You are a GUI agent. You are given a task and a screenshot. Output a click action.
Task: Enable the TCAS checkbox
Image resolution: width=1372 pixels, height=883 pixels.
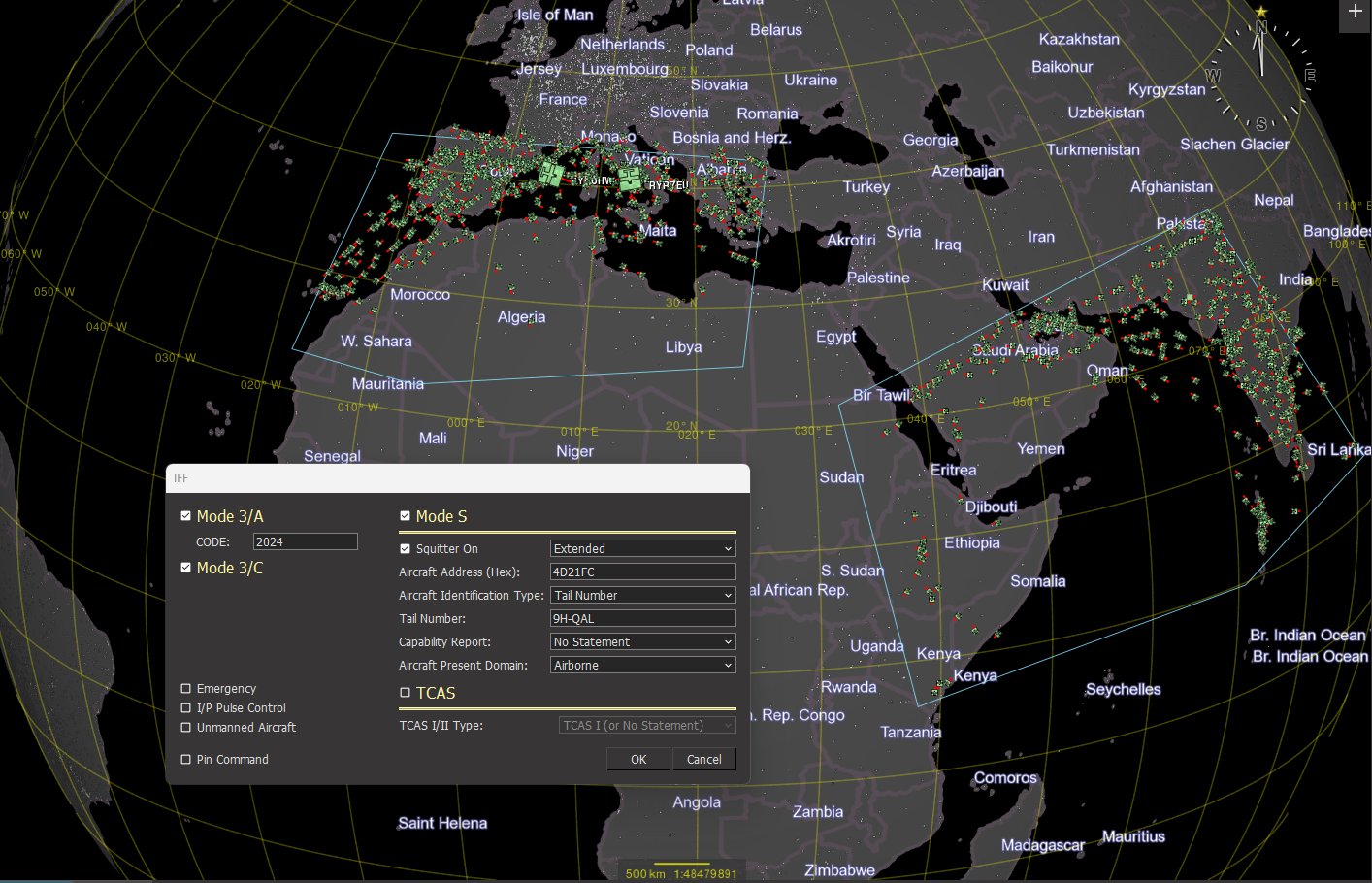pos(406,693)
